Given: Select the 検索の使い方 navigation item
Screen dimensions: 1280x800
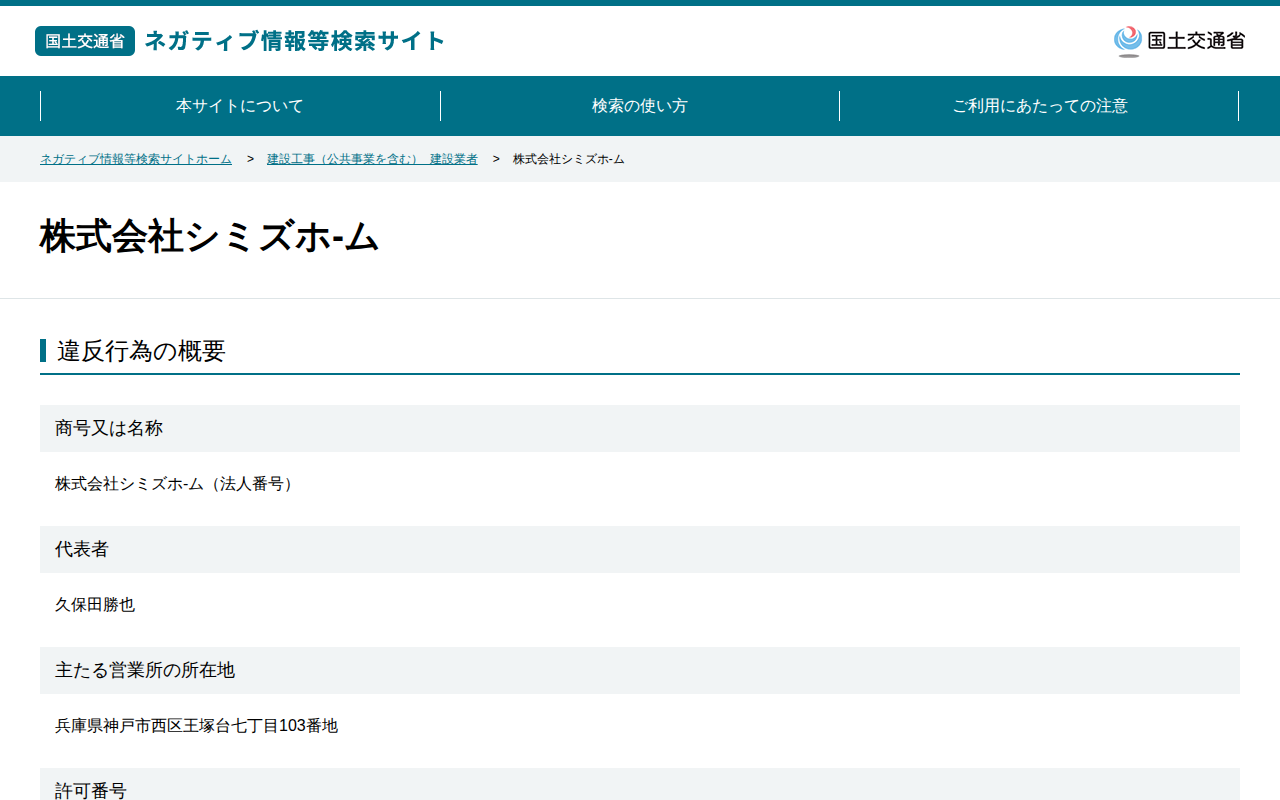Looking at the screenshot, I should (x=640, y=106).
